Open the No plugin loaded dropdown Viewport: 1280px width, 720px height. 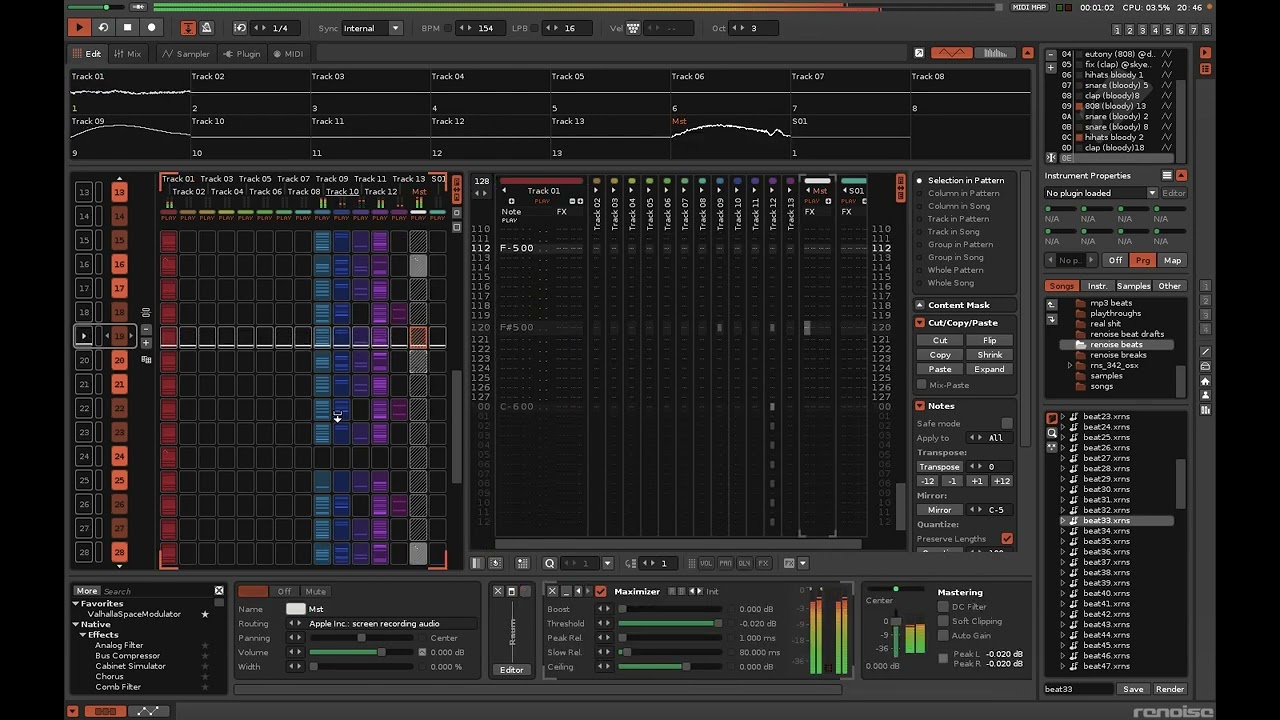[x=1101, y=193]
